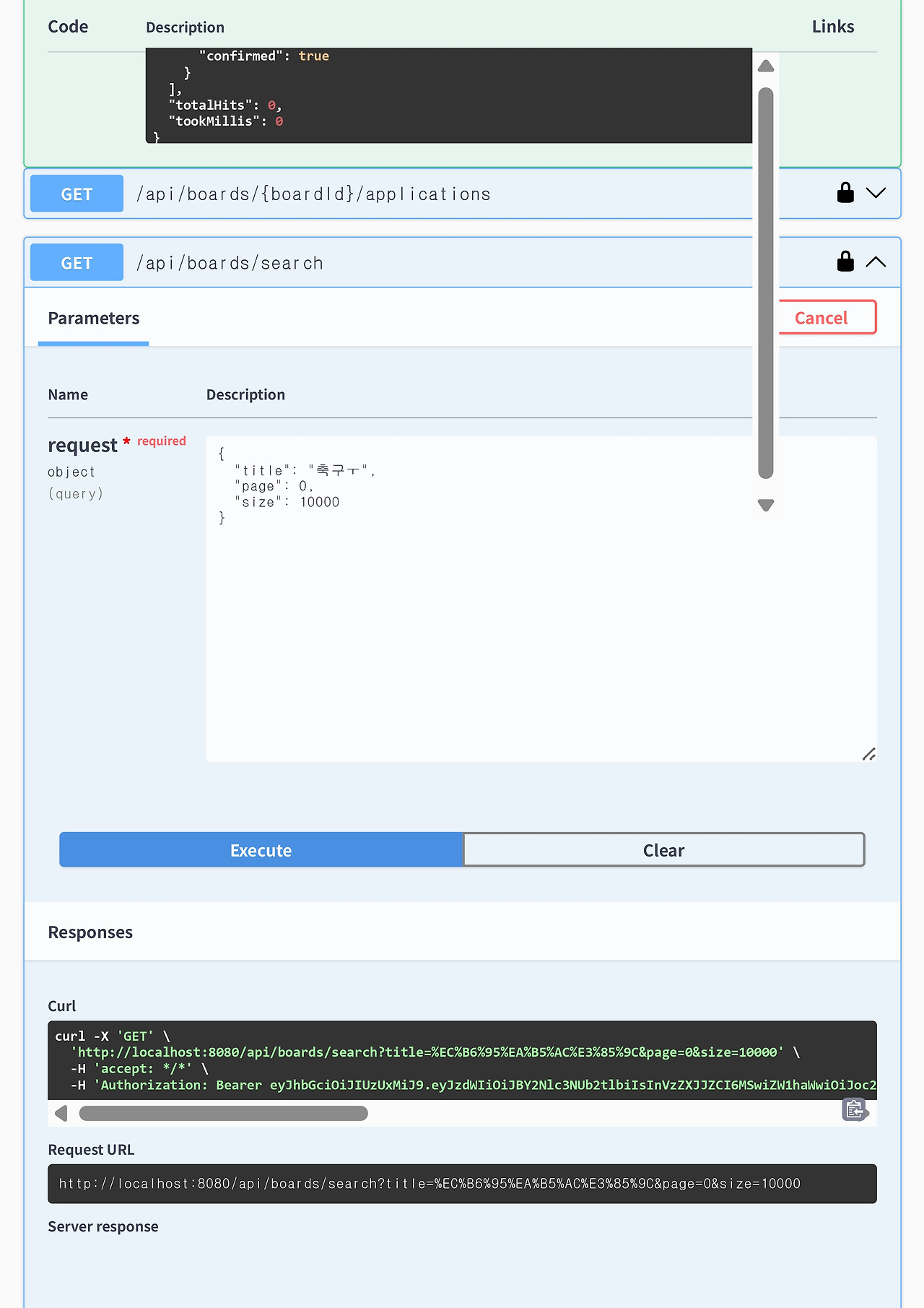924x1308 pixels.
Task: Click the vertical scrollbar thumb of response
Action: click(x=766, y=282)
